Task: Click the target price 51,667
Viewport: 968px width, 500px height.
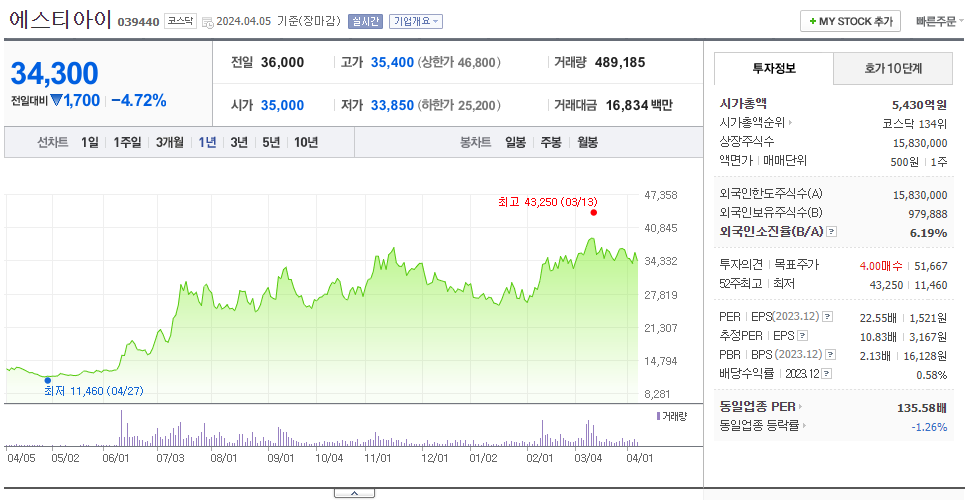Action: (x=930, y=266)
